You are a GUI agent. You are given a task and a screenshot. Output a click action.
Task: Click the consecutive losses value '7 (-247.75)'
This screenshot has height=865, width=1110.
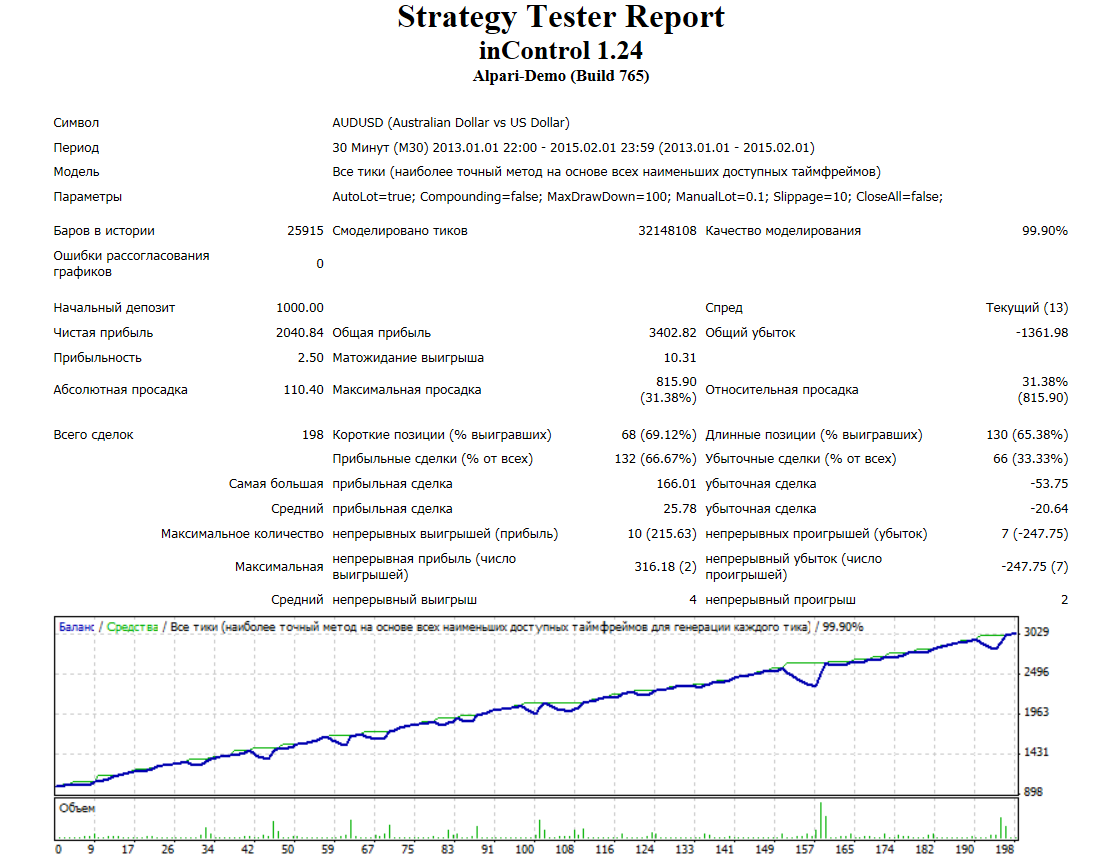(1034, 534)
